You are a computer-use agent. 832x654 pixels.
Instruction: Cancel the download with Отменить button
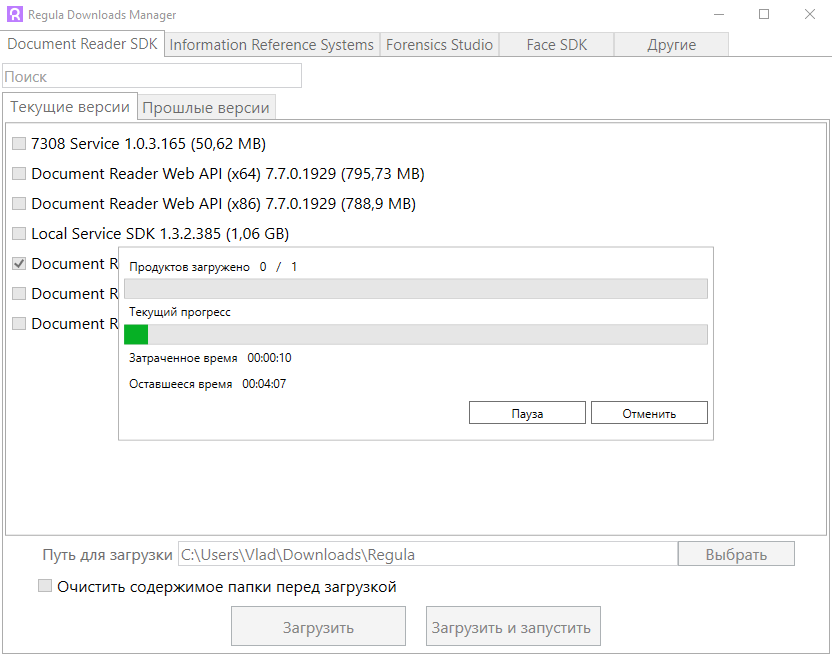(649, 413)
